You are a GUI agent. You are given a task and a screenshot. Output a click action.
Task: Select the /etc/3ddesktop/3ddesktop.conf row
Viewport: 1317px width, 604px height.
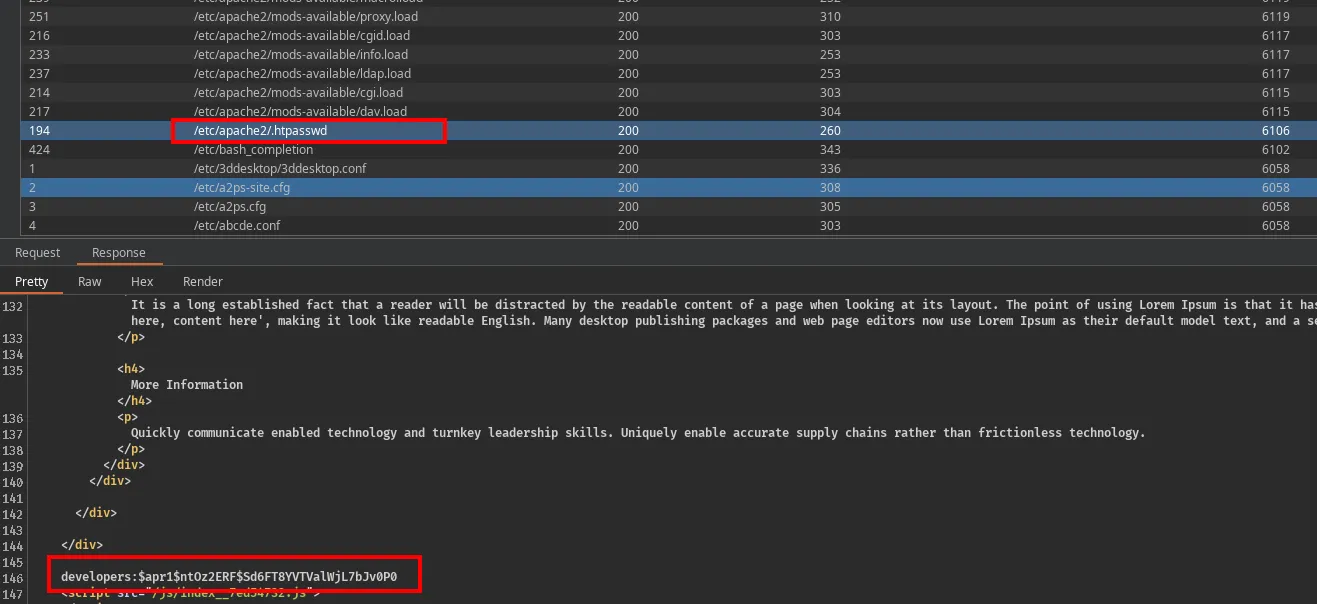tap(279, 169)
